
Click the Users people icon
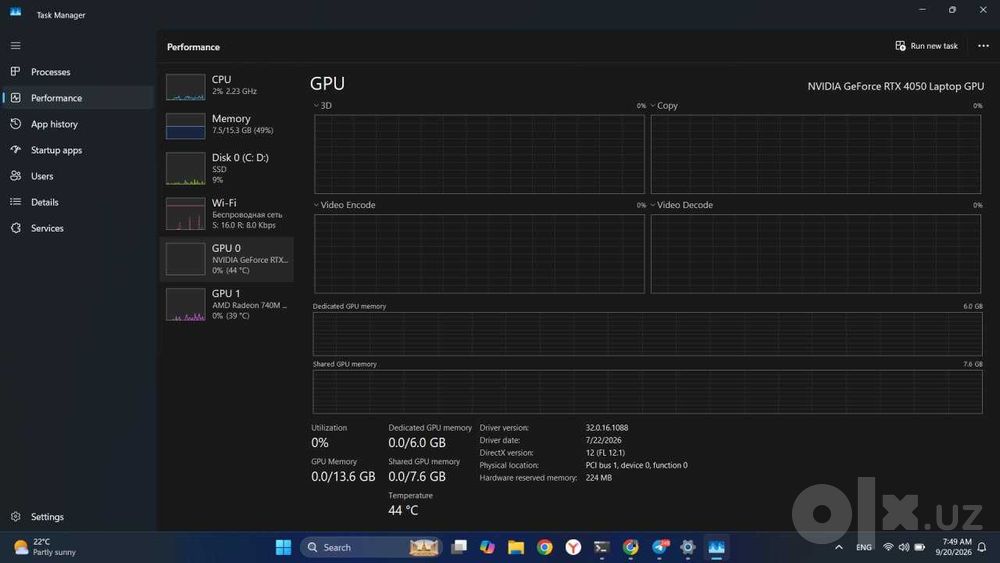15,175
